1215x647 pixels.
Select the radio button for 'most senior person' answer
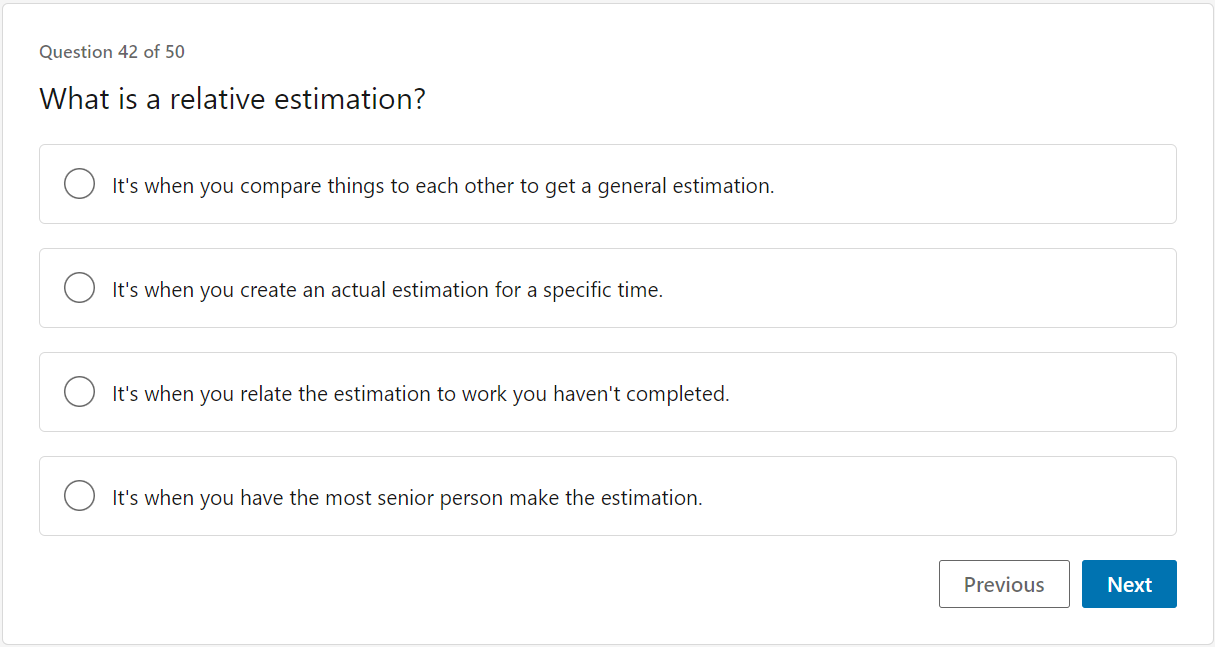[x=79, y=495]
